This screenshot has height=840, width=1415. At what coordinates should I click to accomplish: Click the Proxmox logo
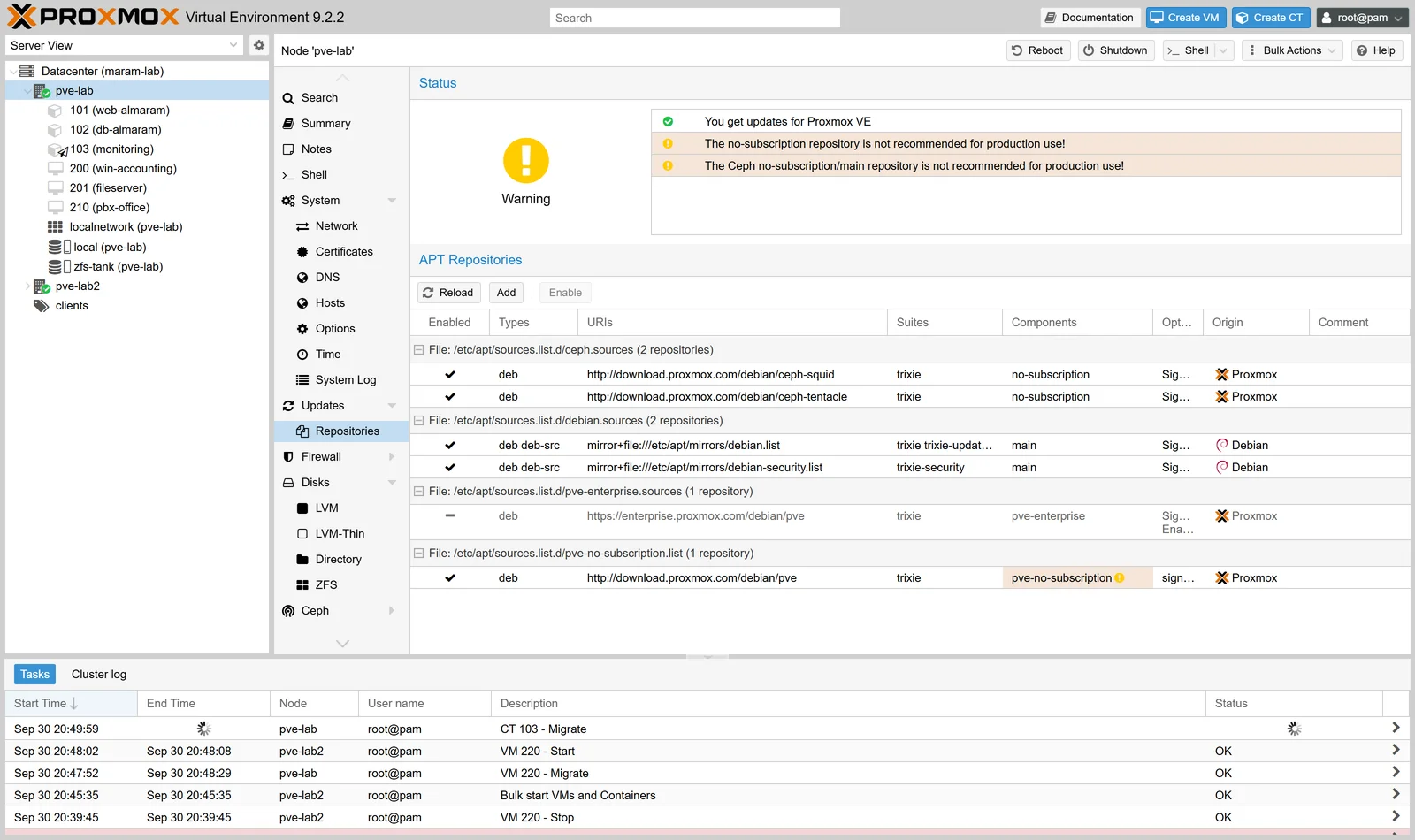click(x=94, y=17)
